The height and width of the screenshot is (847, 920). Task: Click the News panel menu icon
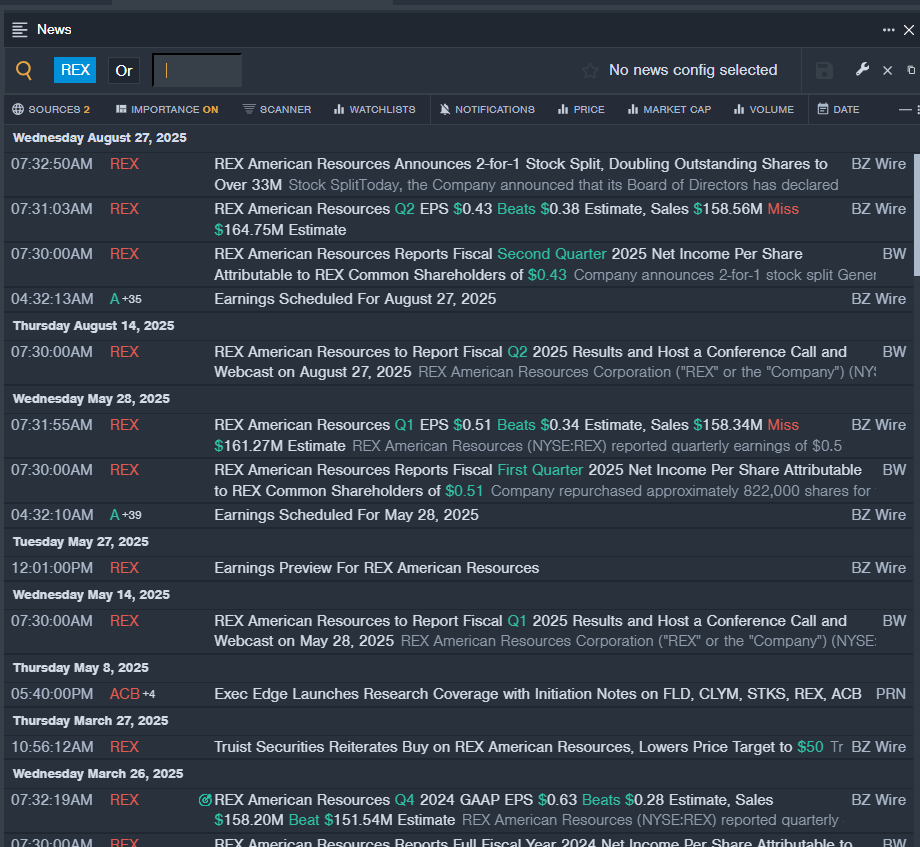(20, 30)
